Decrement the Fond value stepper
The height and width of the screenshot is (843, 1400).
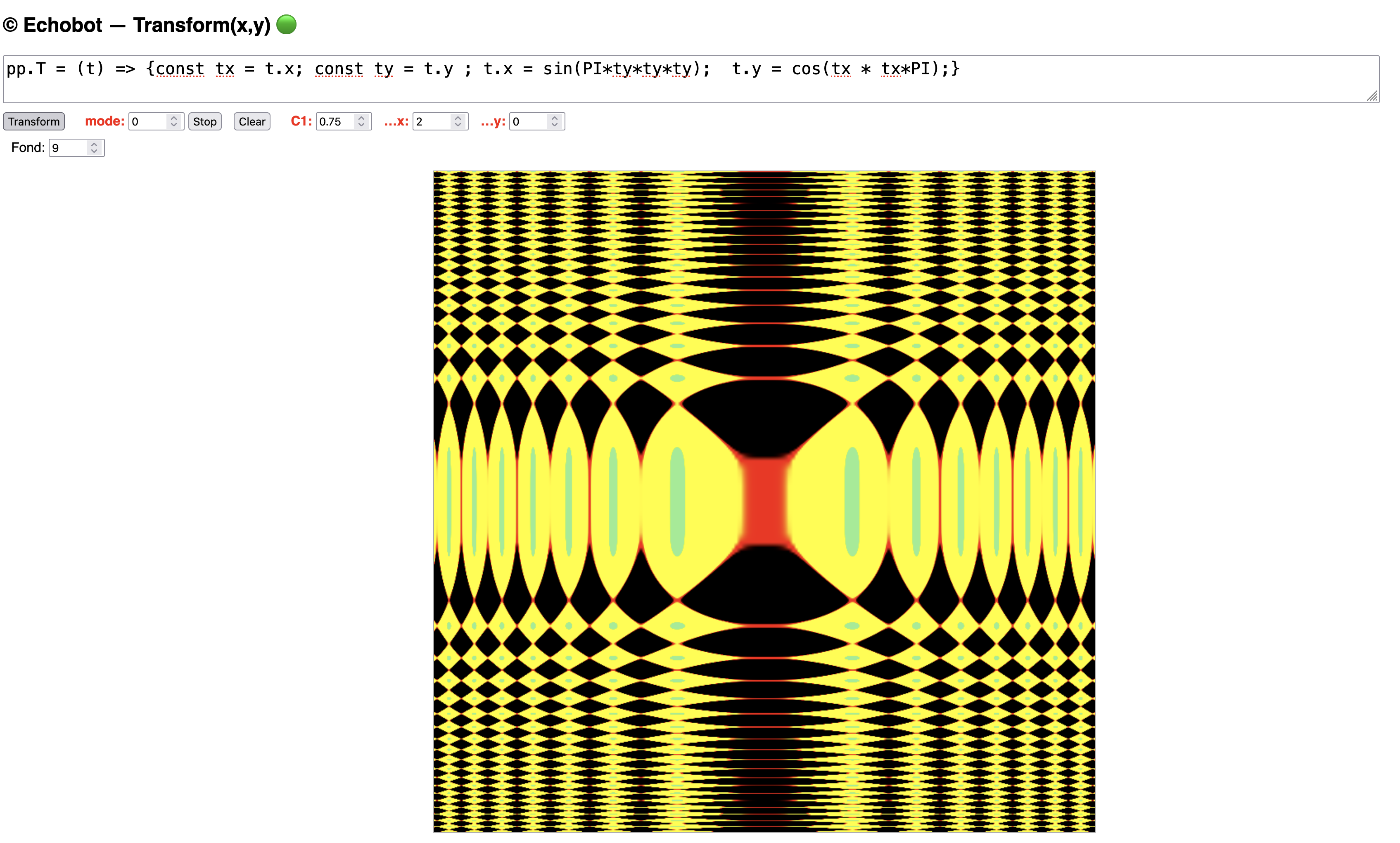tap(94, 151)
